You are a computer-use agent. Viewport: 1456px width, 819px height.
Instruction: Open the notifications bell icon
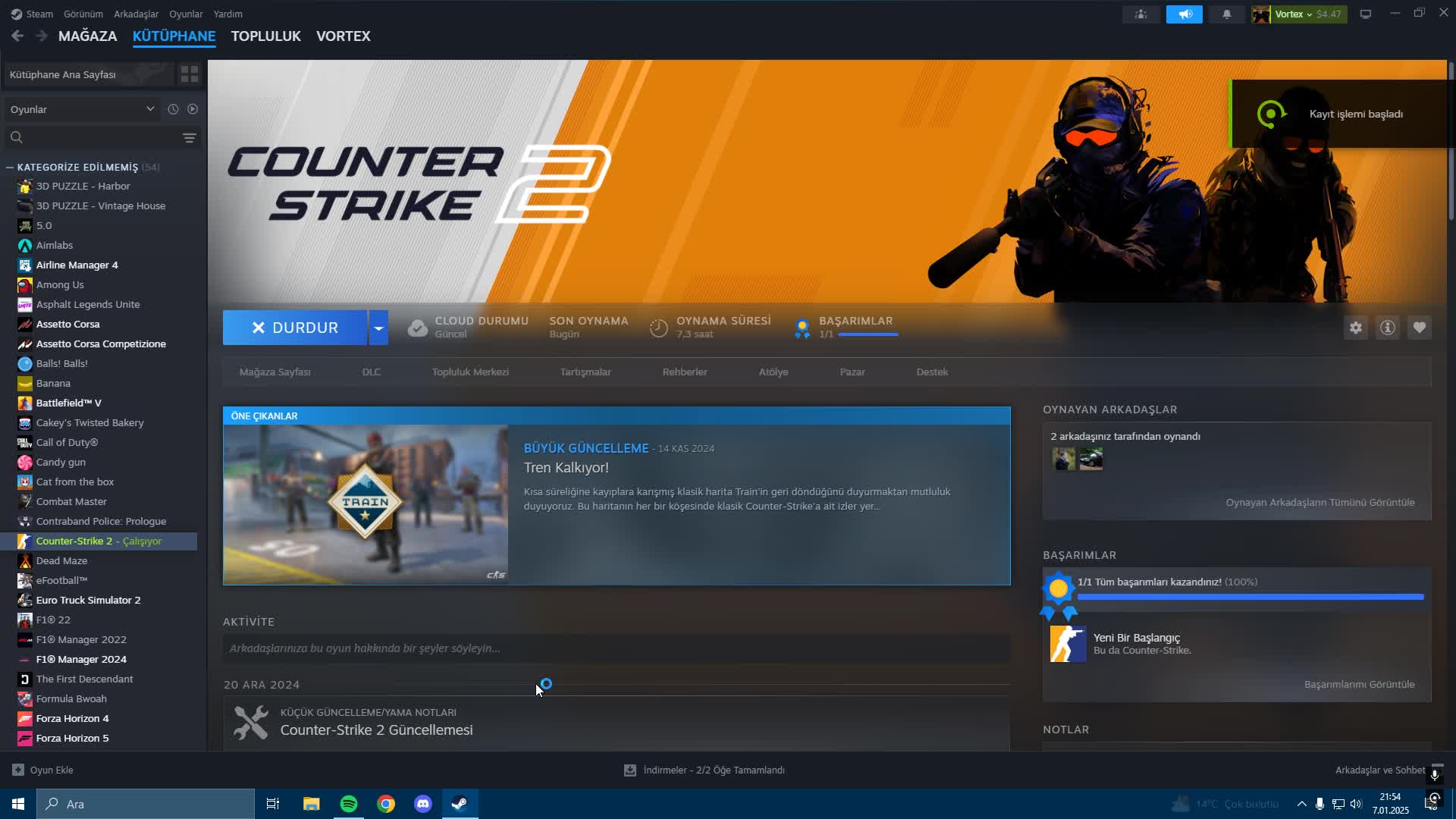tap(1226, 14)
